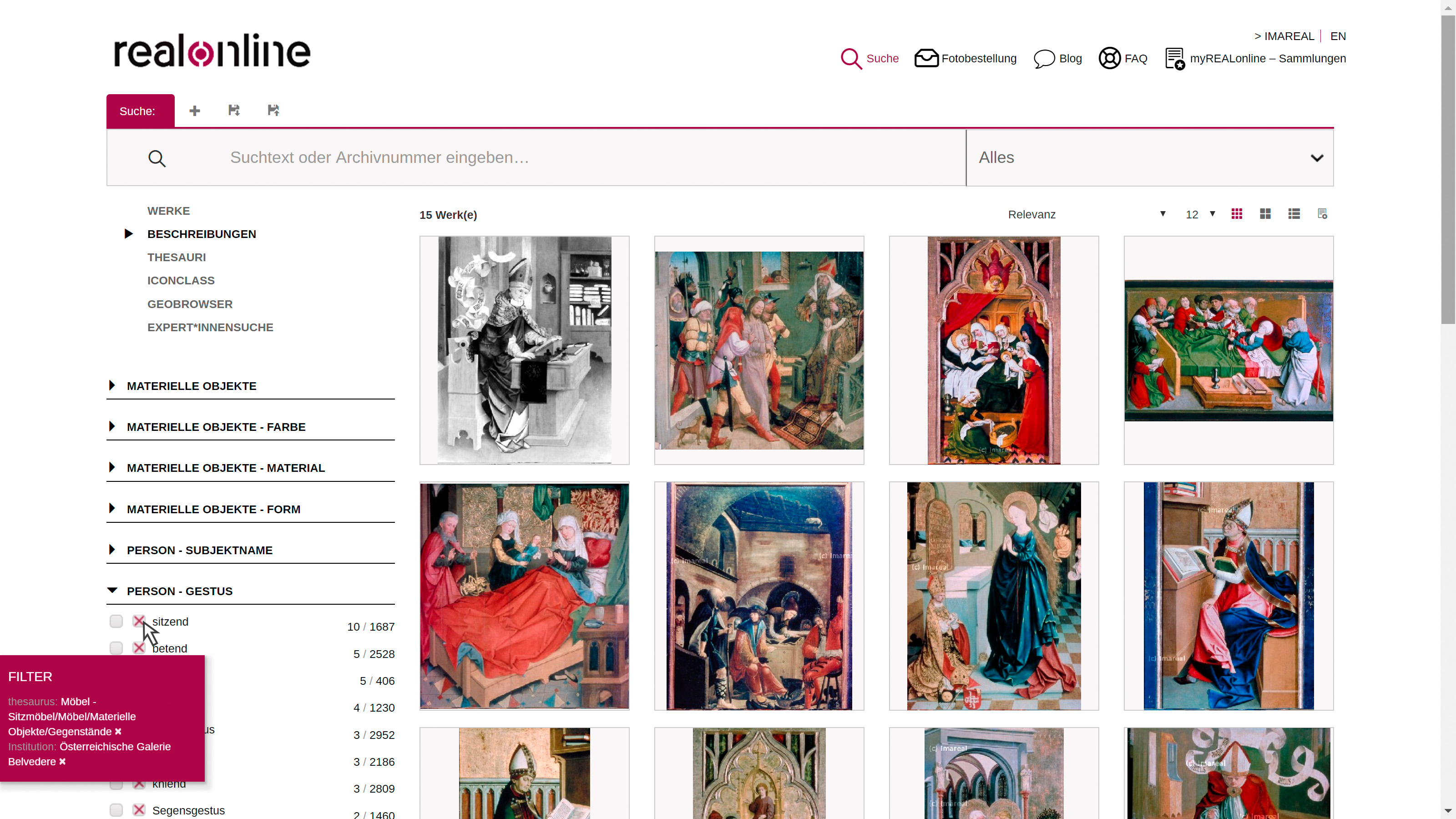Click the '5 / 2528' count for betend
This screenshot has height=819, width=1456.
(374, 654)
